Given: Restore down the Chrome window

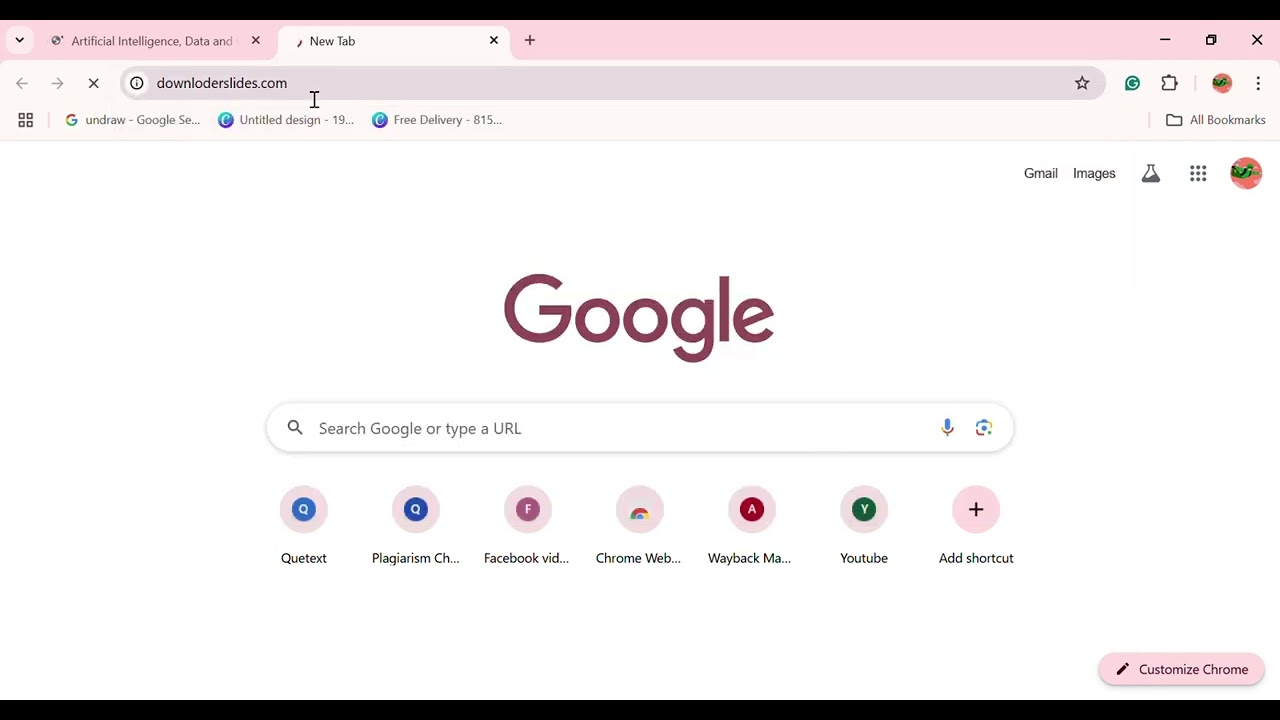Looking at the screenshot, I should click(1211, 41).
